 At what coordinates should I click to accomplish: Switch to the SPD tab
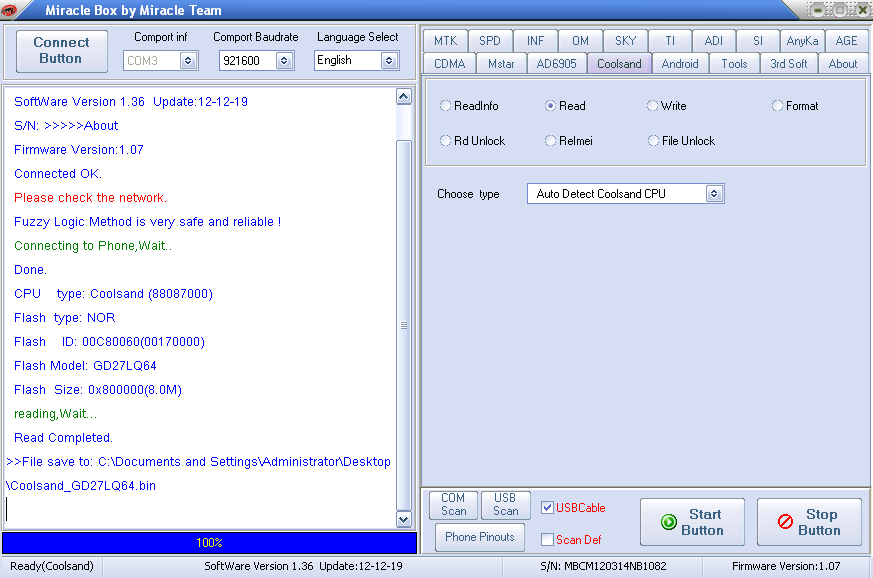490,41
